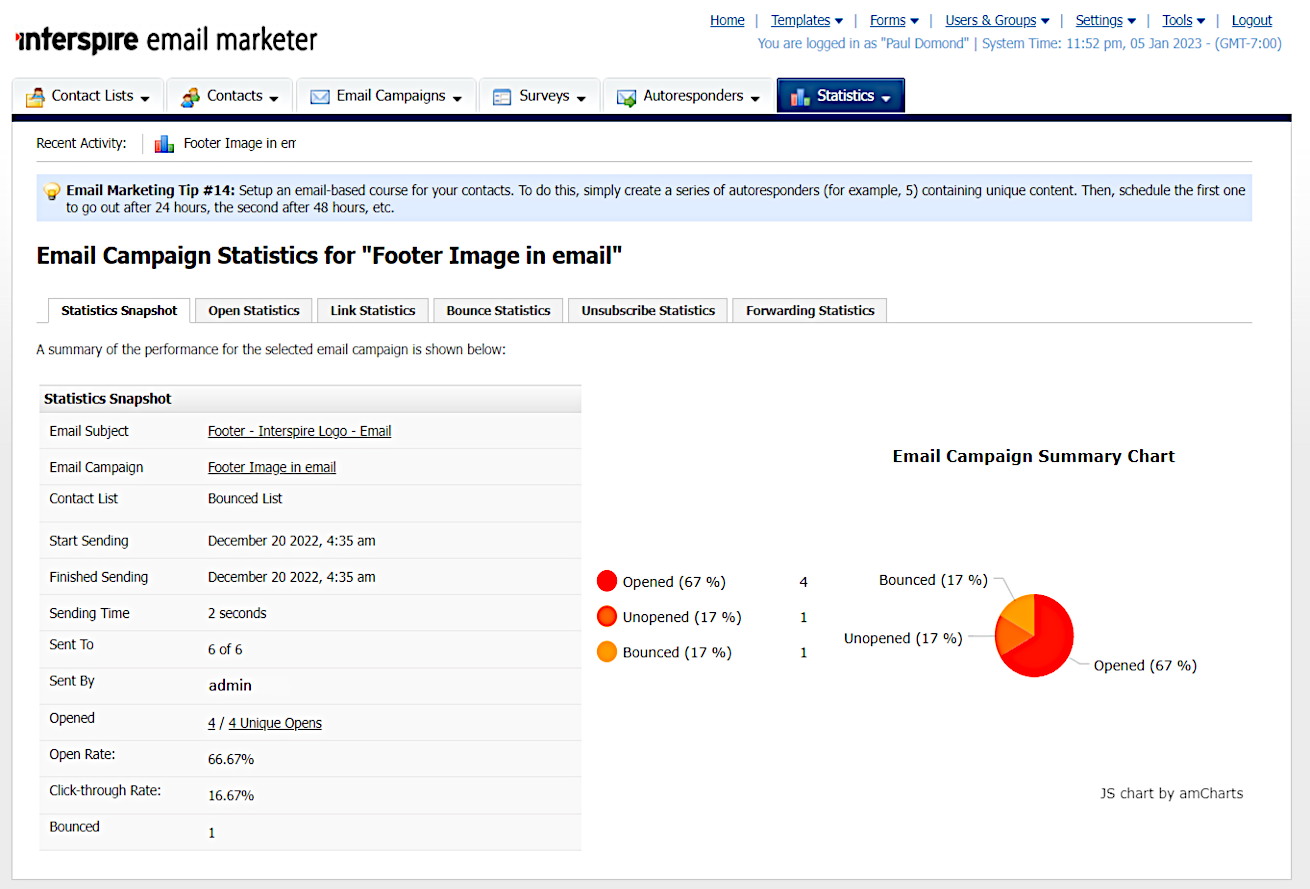
Task: Expand the Email Campaigns menu arrow
Action: pos(457,98)
